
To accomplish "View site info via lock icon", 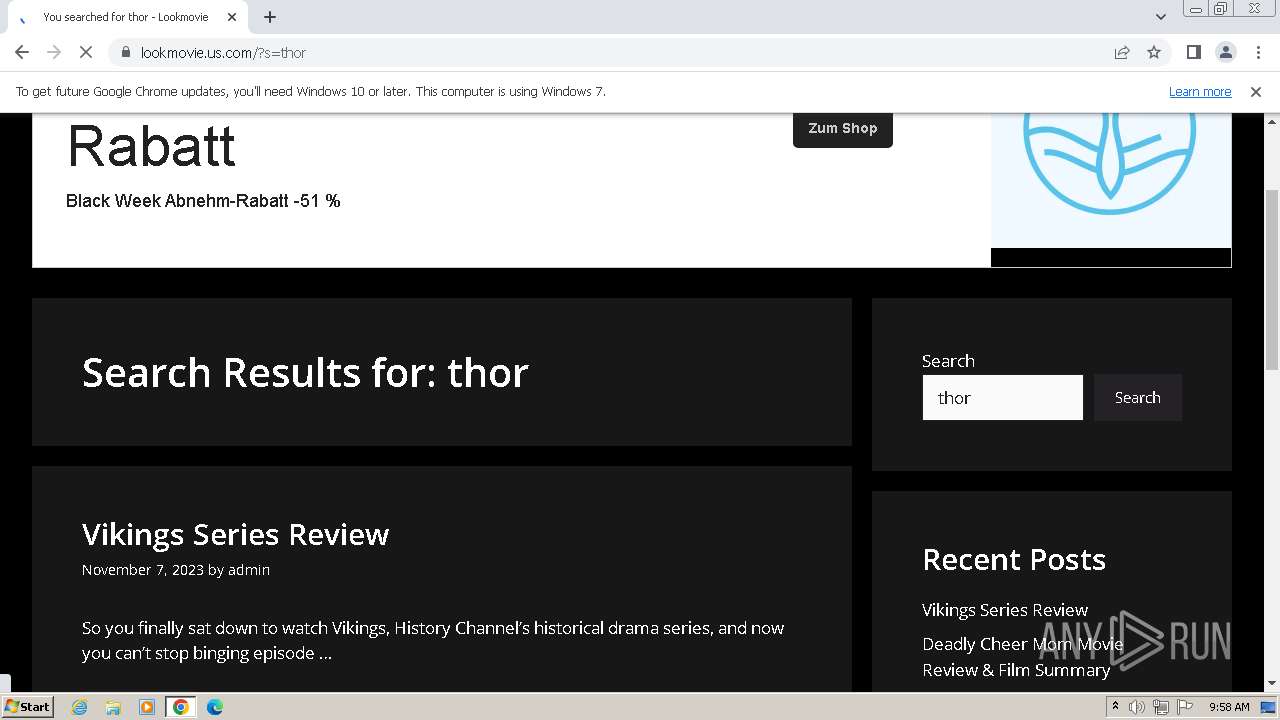I will (125, 52).
